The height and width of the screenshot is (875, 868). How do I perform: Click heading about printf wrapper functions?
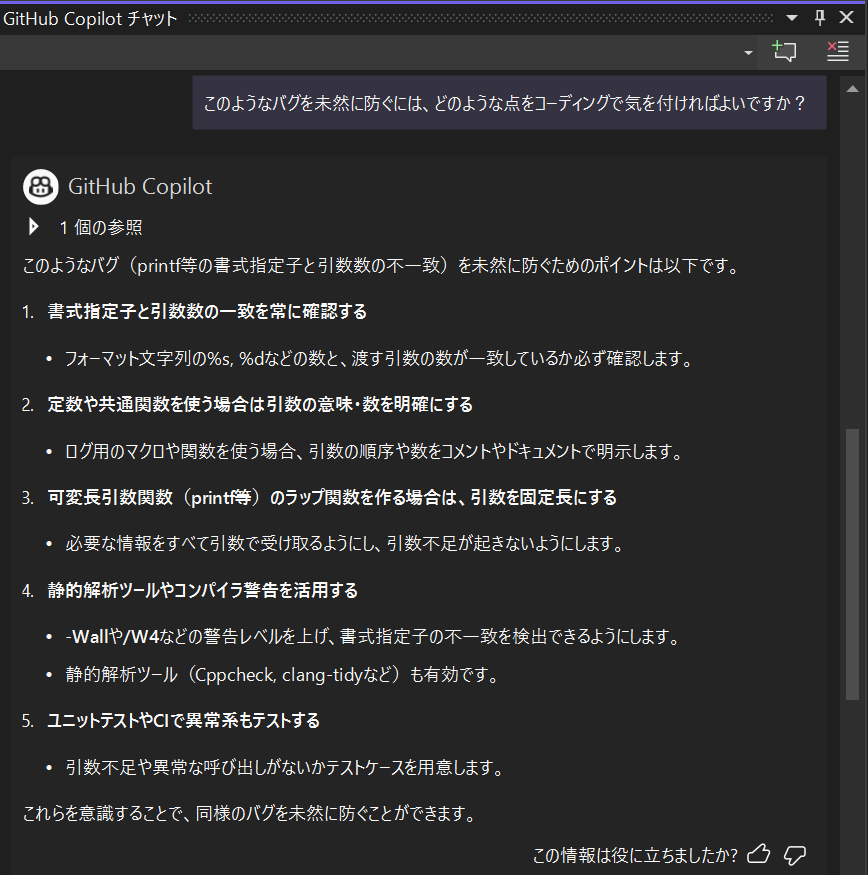click(x=332, y=497)
